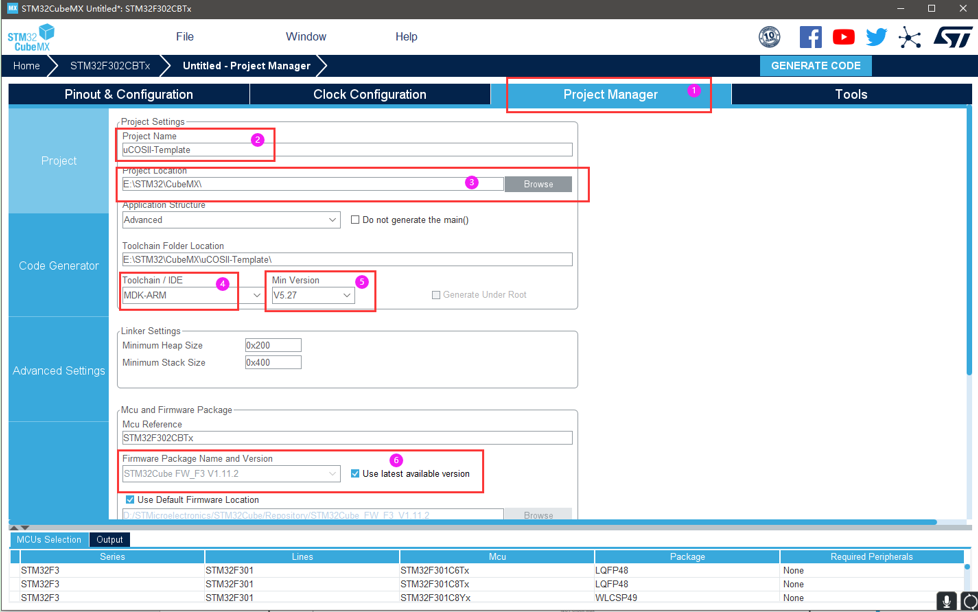Open the Toolchain / IDE dropdown
The image size is (978, 612).
coord(192,295)
